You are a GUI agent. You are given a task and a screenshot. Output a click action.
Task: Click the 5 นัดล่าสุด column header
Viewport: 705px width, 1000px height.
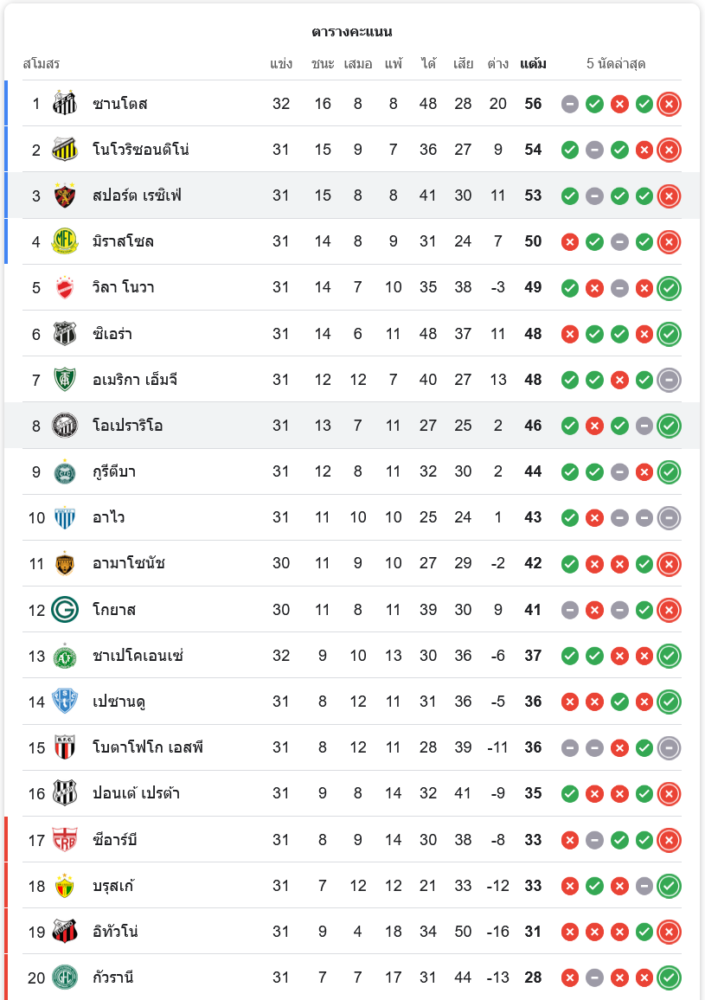tap(616, 64)
